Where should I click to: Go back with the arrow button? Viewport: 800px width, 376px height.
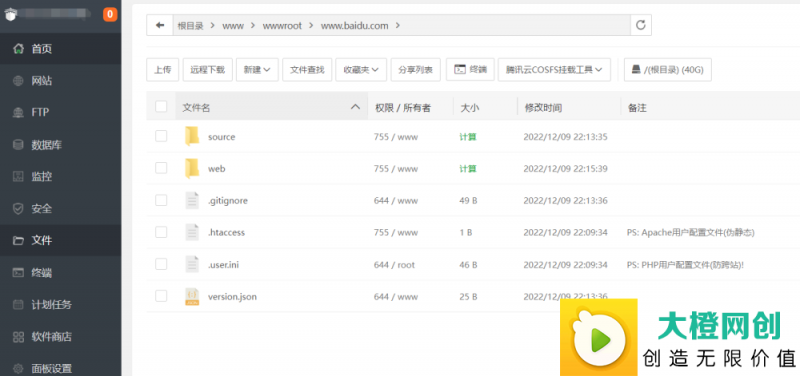click(x=160, y=25)
